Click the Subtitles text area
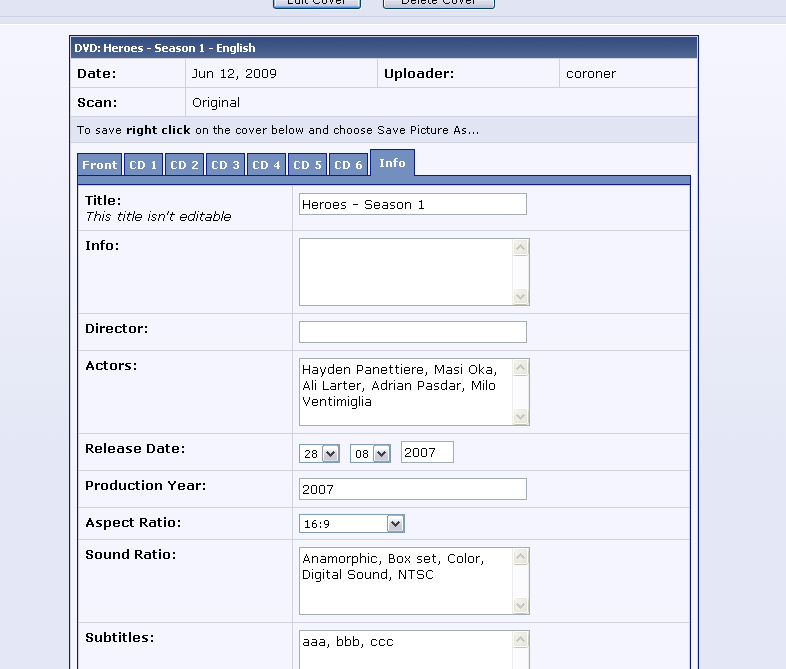This screenshot has height=669, width=786. (x=405, y=648)
